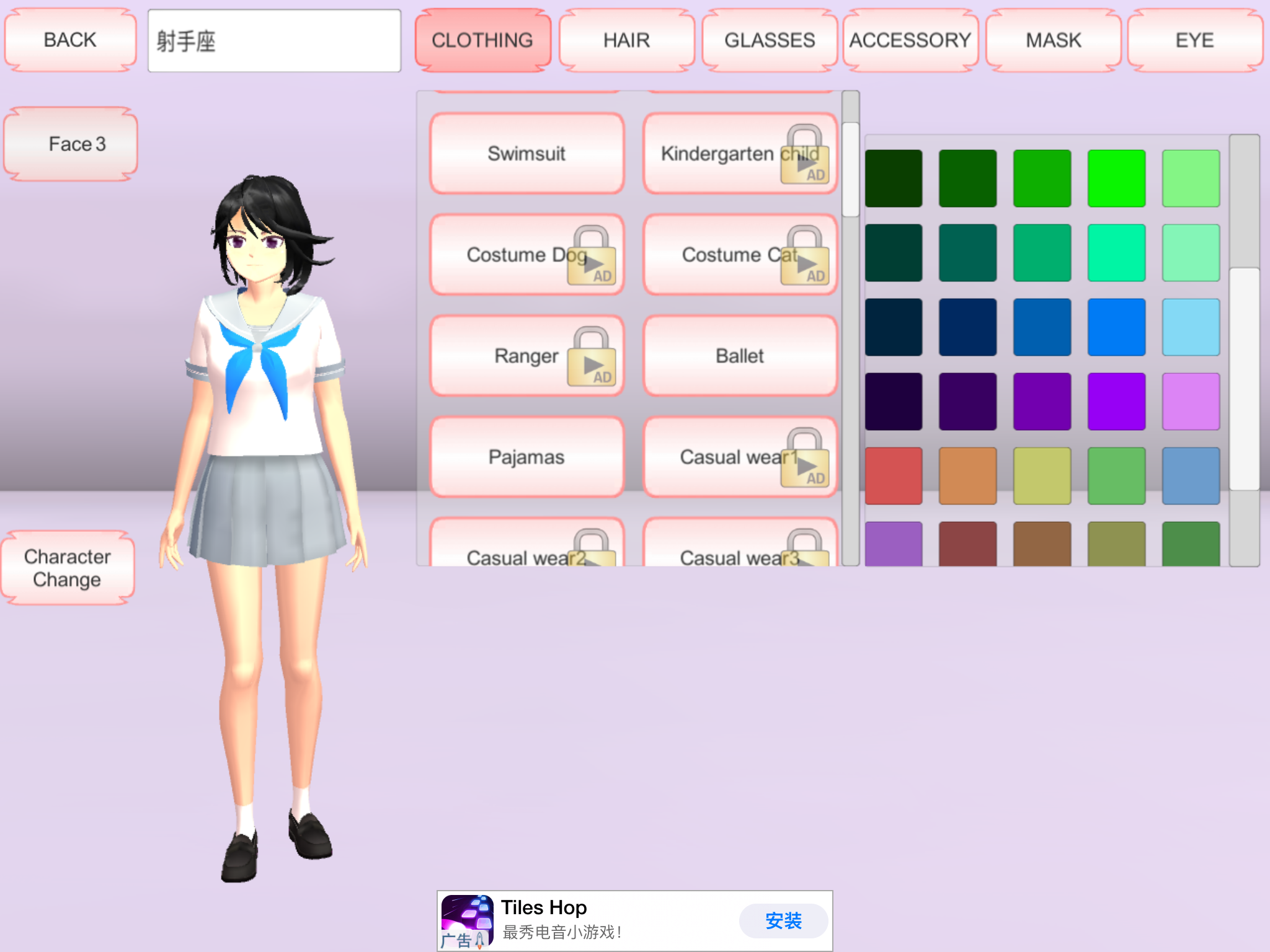Switch to the EYE tab
1270x952 pixels.
1194,40
